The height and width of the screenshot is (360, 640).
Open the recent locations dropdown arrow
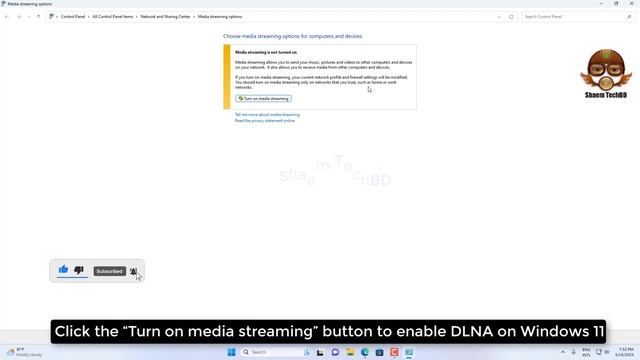click(x=29, y=17)
